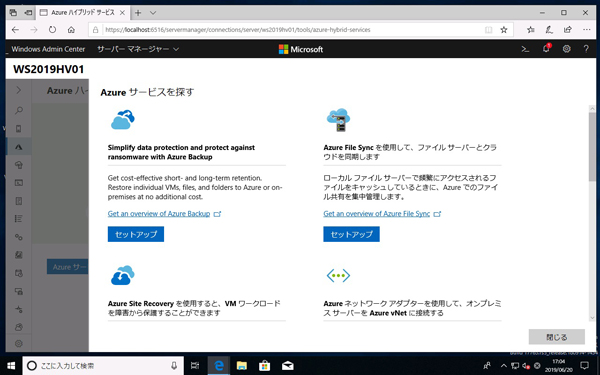Show tab previews chevron
This screenshot has height=375, width=600.
(153, 13)
